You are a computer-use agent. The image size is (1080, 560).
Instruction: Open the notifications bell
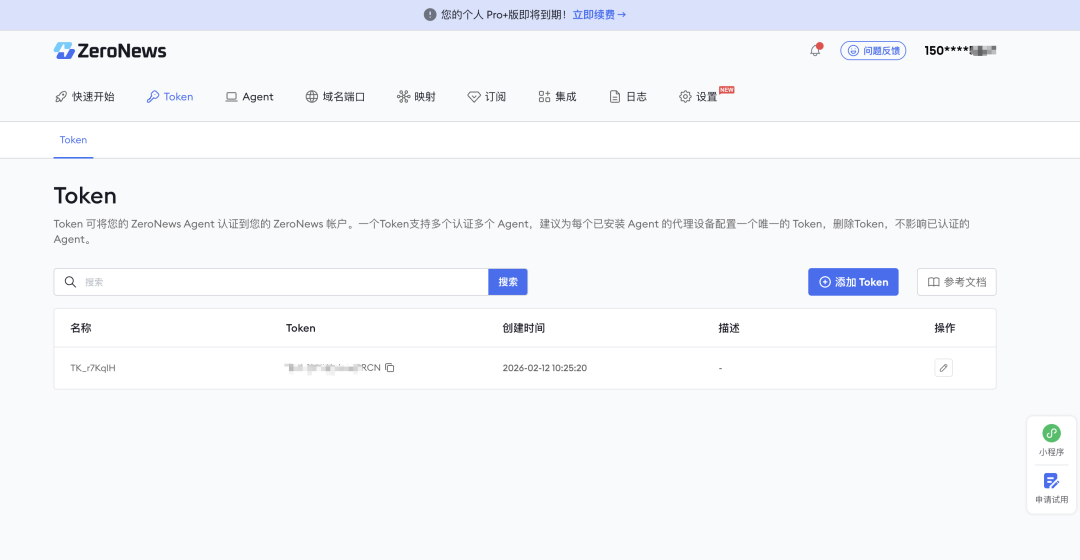pyautogui.click(x=816, y=50)
